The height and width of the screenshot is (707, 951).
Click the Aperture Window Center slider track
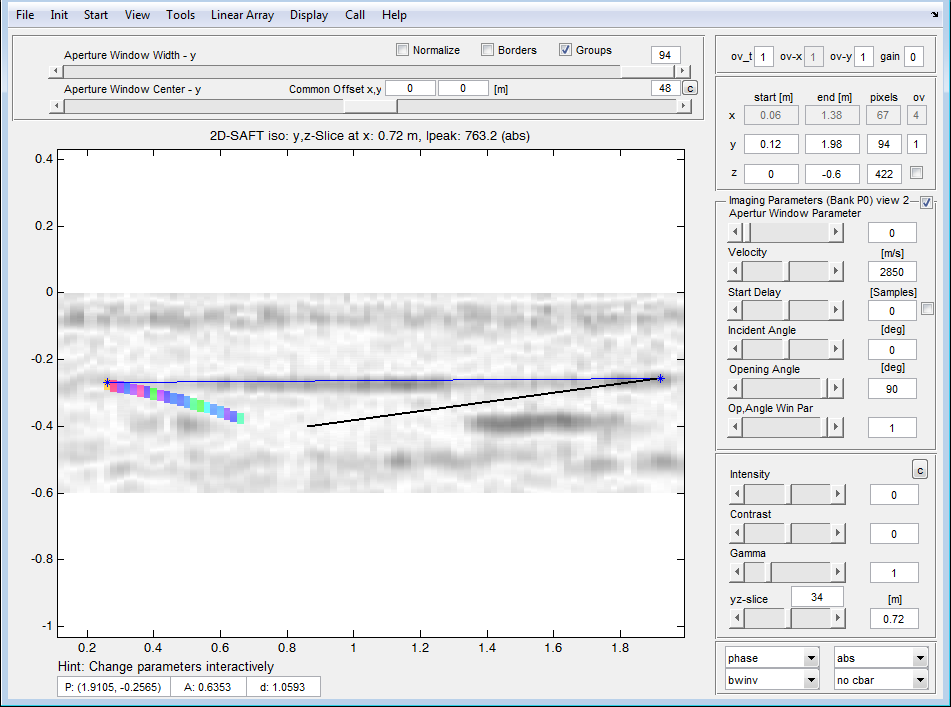(369, 106)
